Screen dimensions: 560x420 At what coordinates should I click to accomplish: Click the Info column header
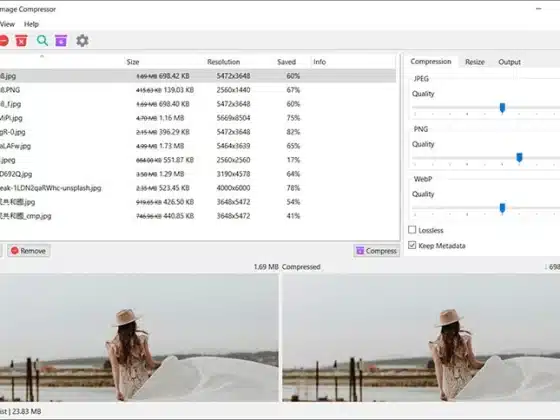(320, 62)
